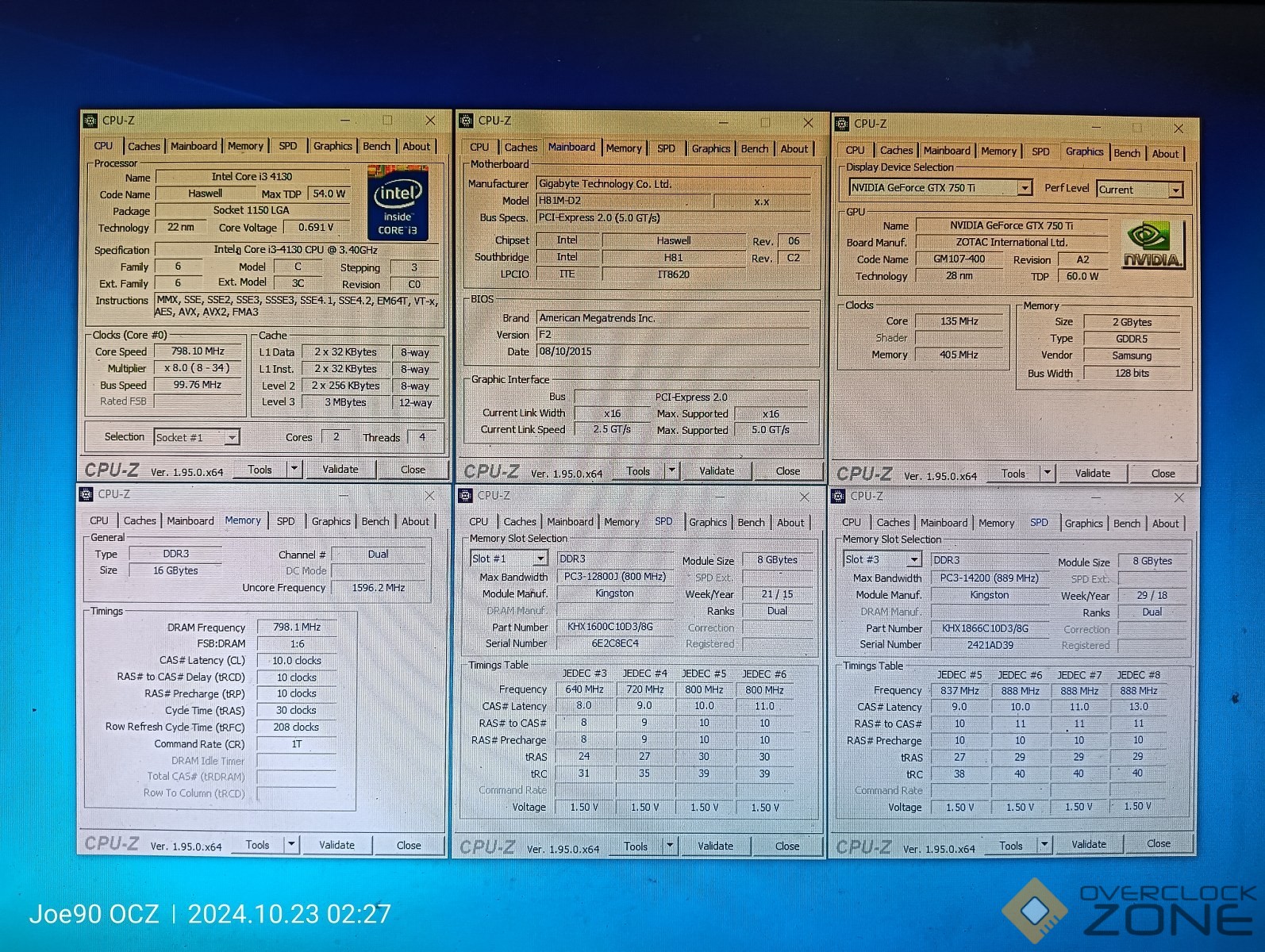Select the Caches tab in the Slot #3 SPD window

(893, 523)
